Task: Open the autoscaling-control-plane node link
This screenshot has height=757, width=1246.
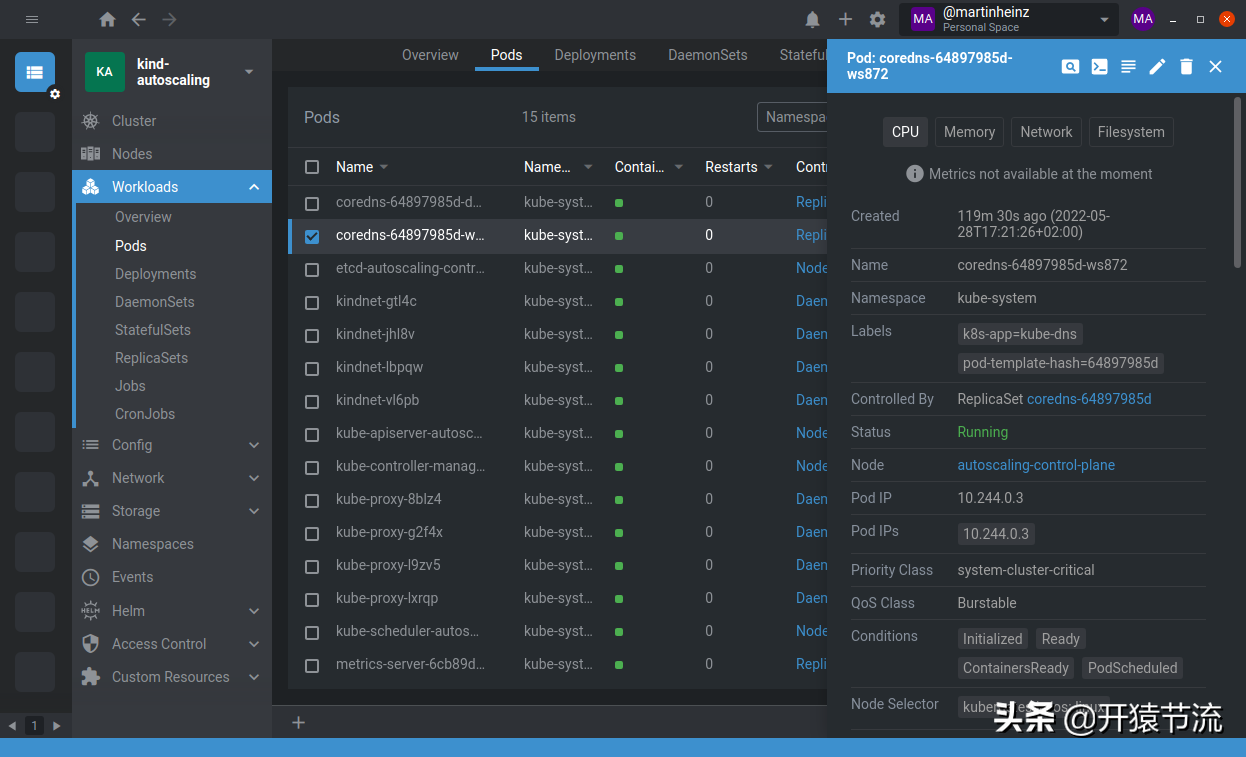Action: (1036, 465)
